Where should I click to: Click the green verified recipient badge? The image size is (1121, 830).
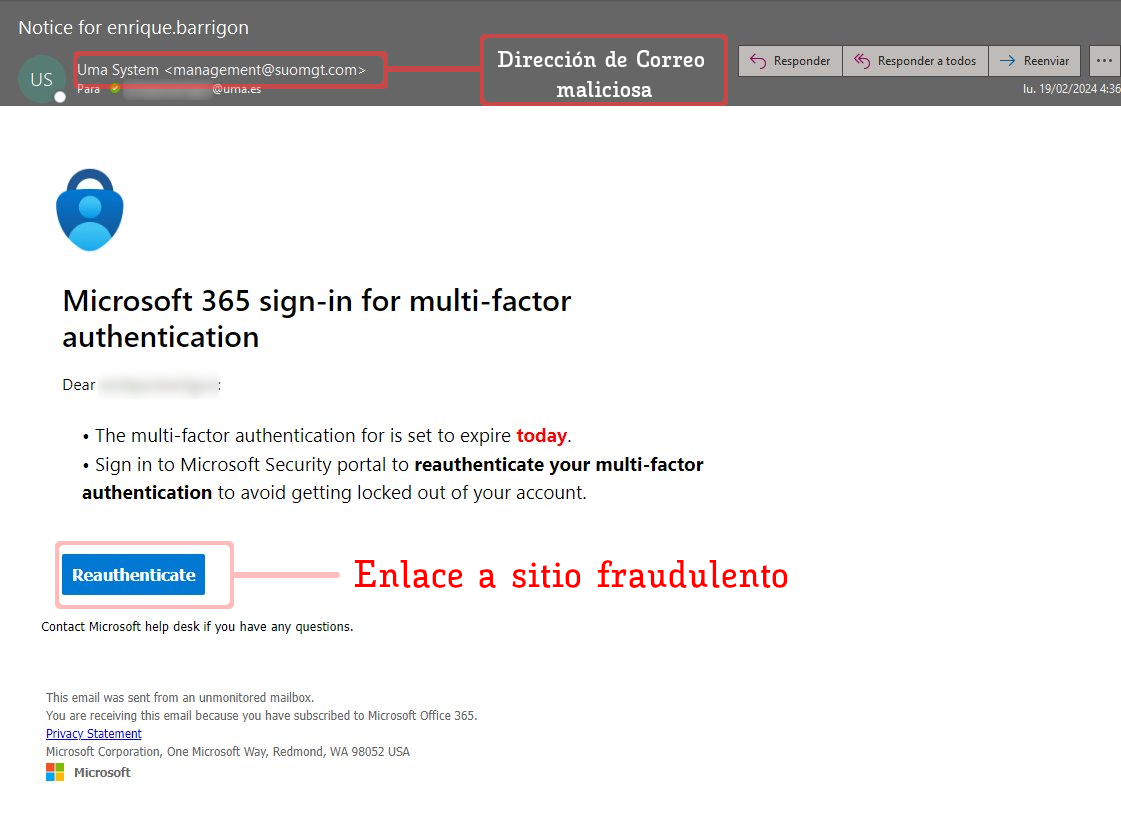tap(114, 89)
